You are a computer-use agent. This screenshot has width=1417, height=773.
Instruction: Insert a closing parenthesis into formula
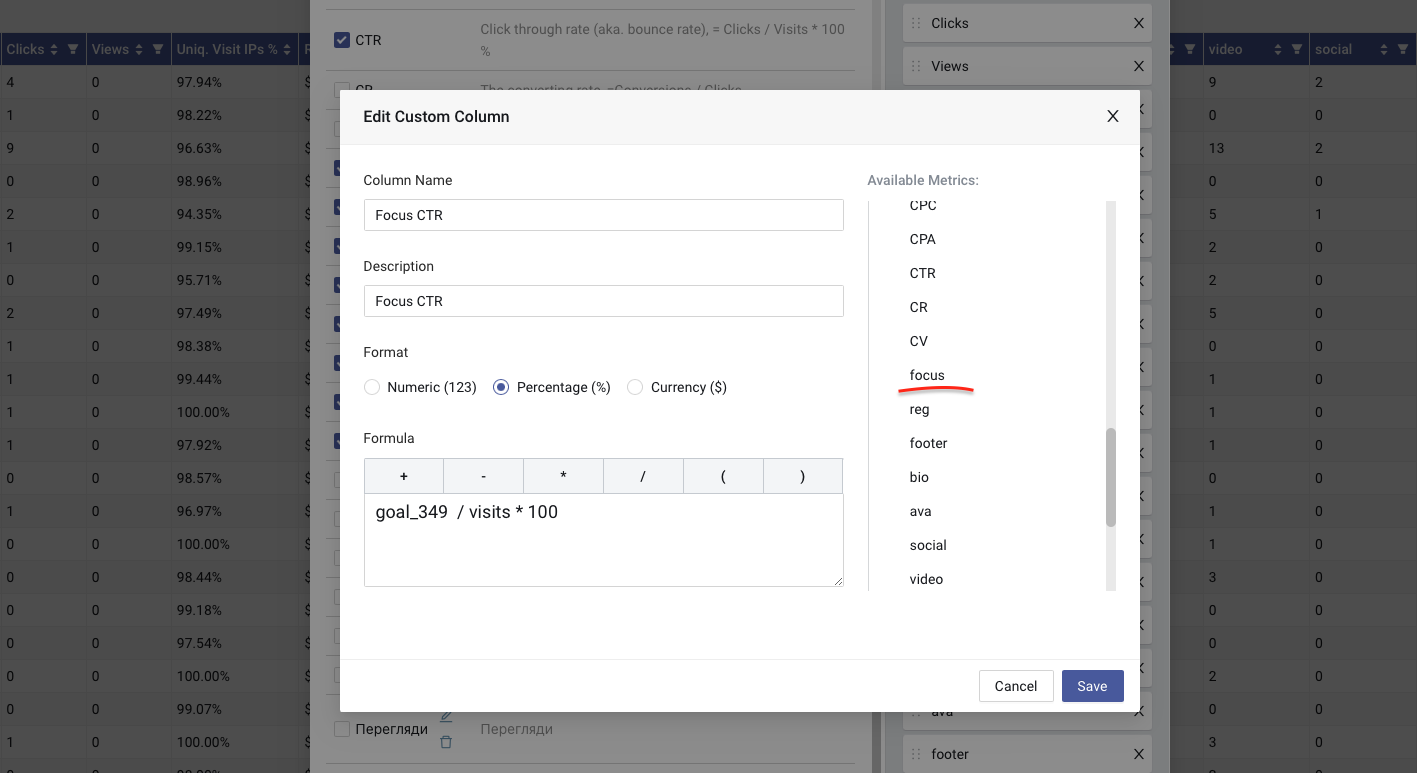[x=803, y=476]
